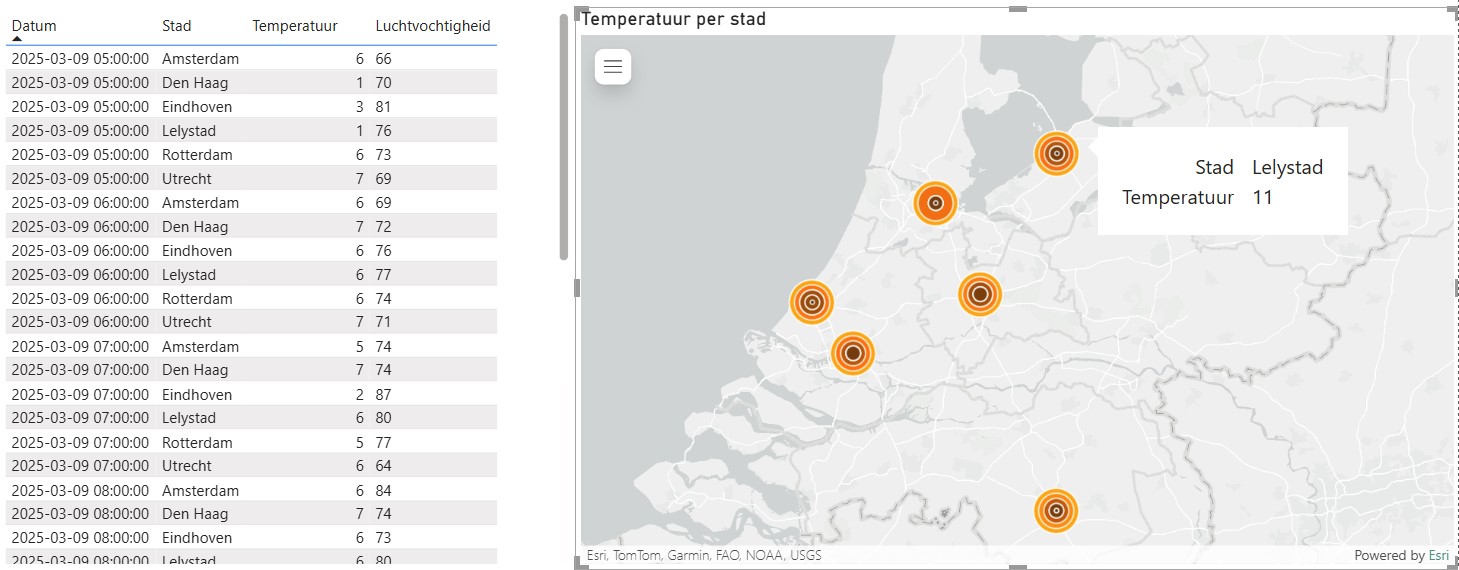
Task: Select Amsterdam in the 05:00:00 row
Action: click(x=200, y=59)
